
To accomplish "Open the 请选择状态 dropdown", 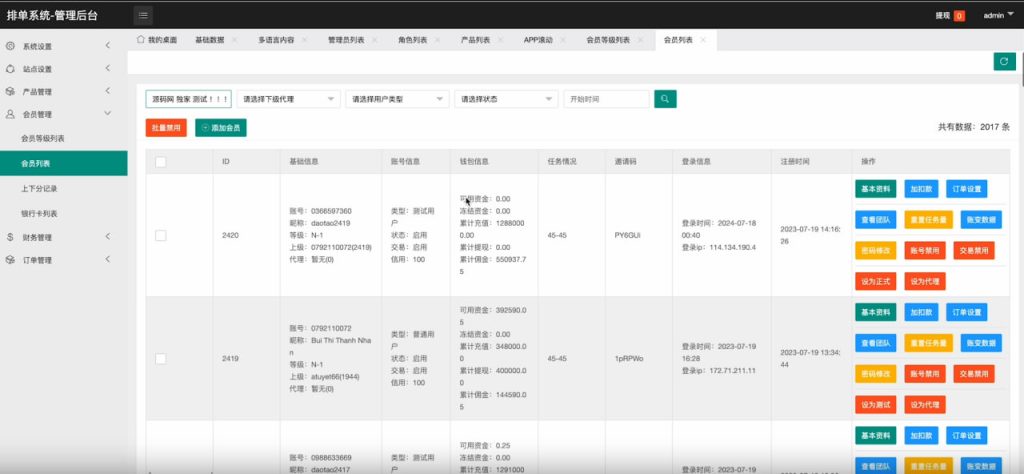I will point(506,99).
